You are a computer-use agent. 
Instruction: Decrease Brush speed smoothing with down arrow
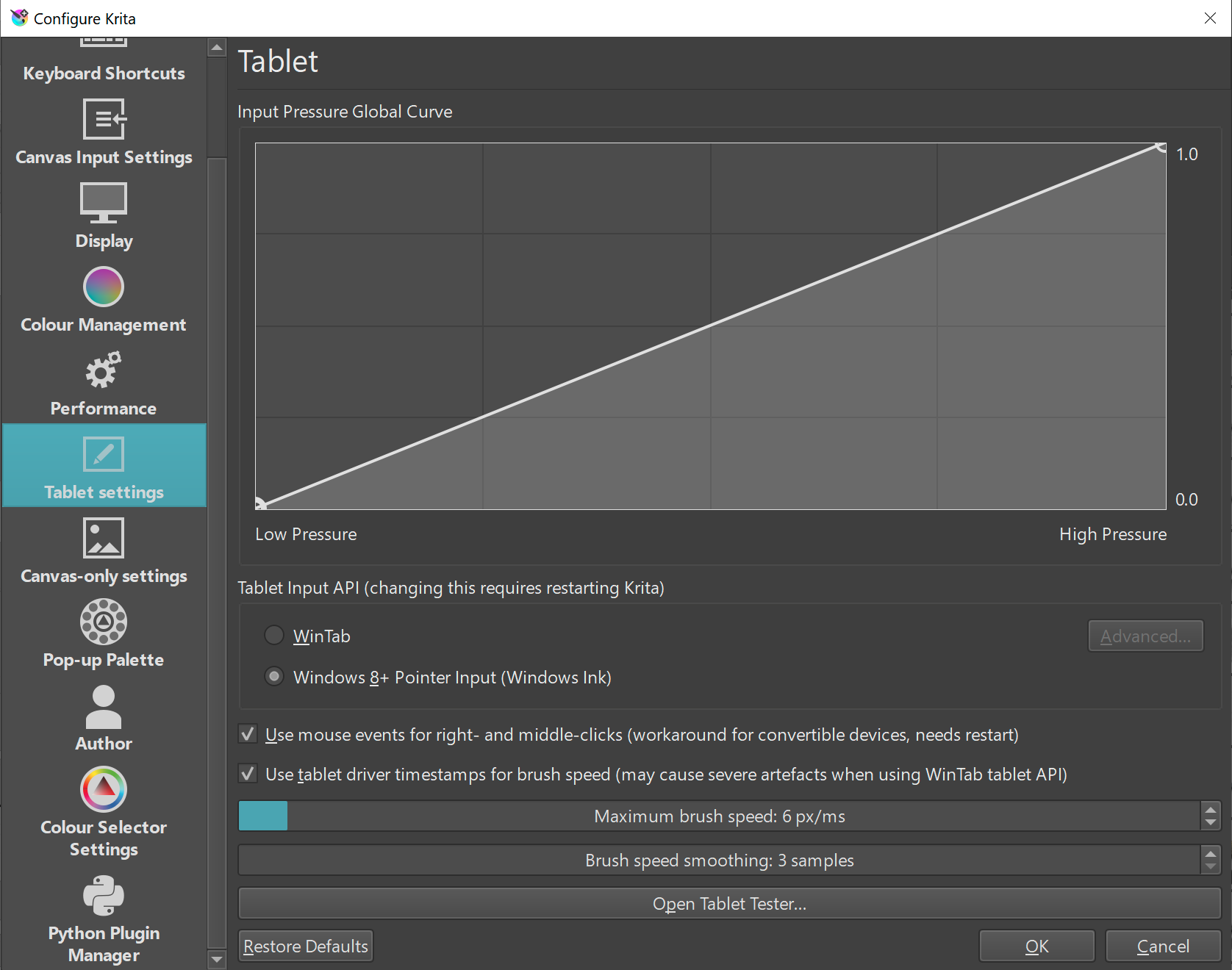1210,867
